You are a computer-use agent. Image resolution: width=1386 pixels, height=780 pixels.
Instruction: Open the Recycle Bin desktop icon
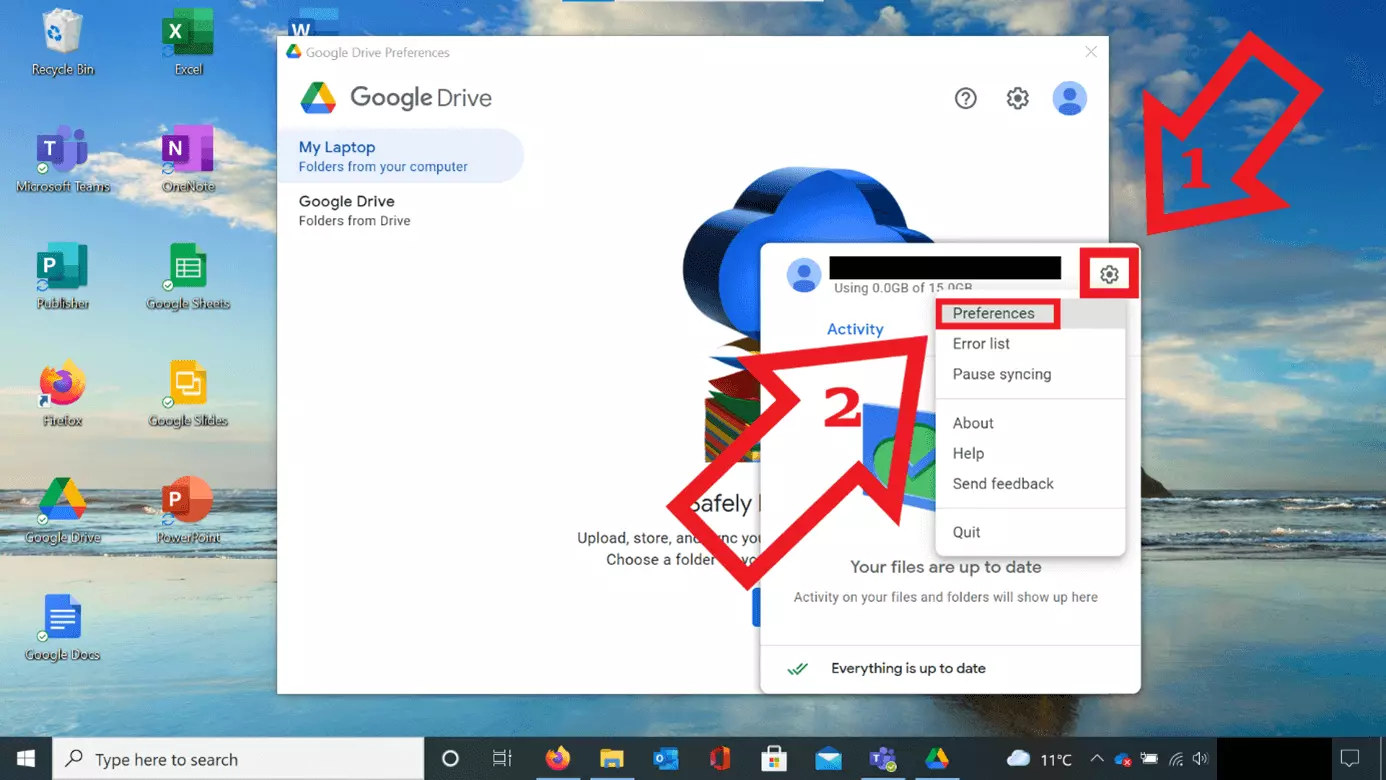(x=62, y=43)
